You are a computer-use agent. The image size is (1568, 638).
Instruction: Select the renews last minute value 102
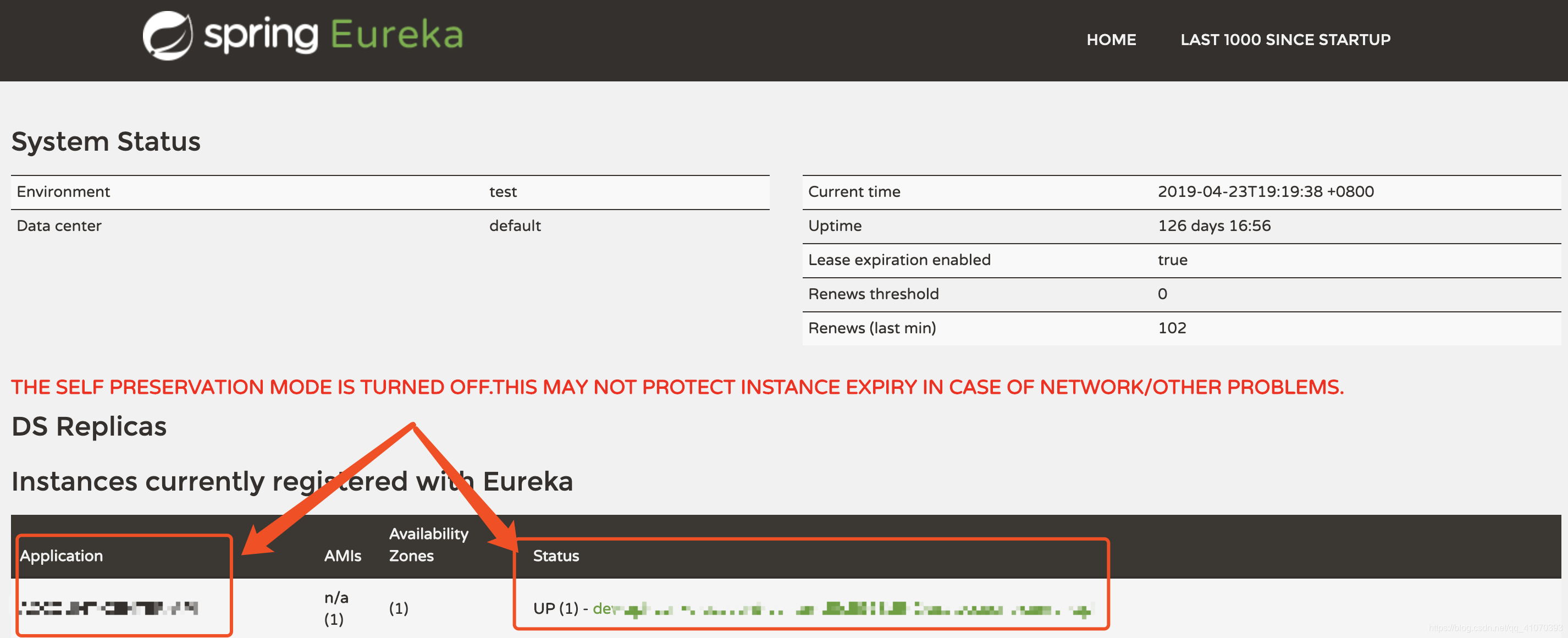click(x=1172, y=328)
